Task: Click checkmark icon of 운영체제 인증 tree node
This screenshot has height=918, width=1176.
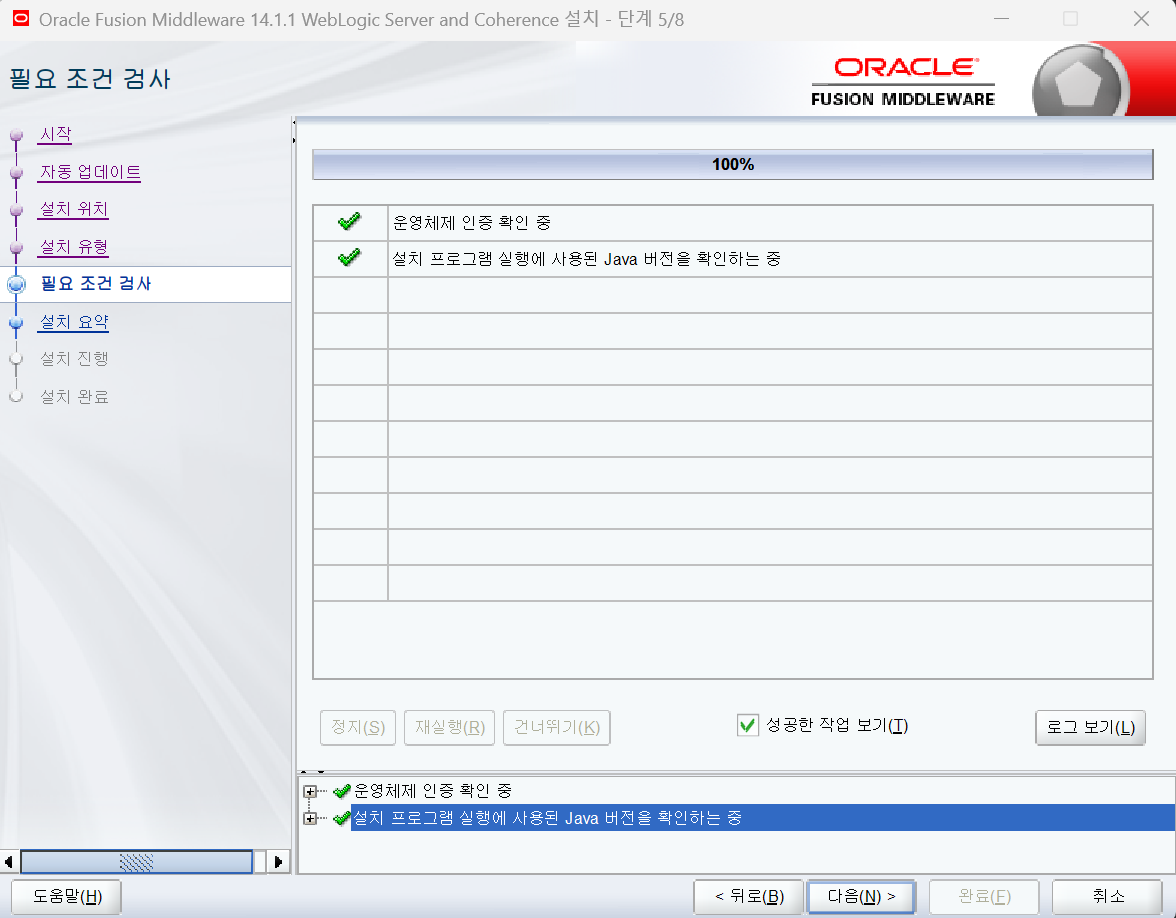Action: click(341, 790)
